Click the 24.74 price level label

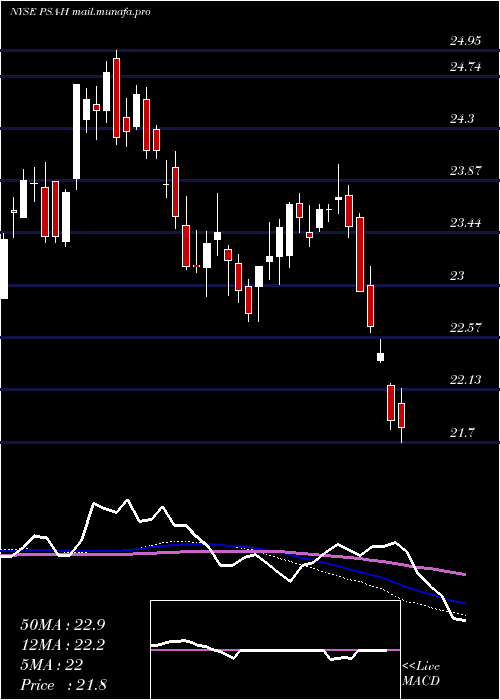(x=465, y=67)
